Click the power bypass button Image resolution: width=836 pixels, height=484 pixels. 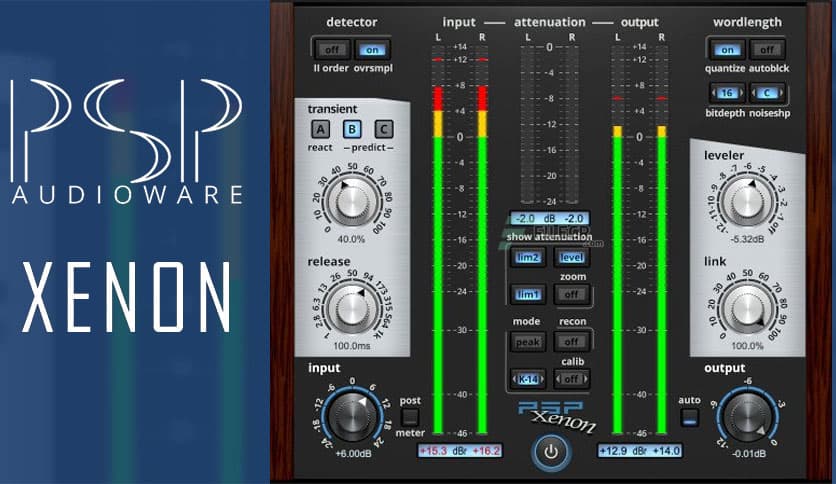[x=551, y=452]
